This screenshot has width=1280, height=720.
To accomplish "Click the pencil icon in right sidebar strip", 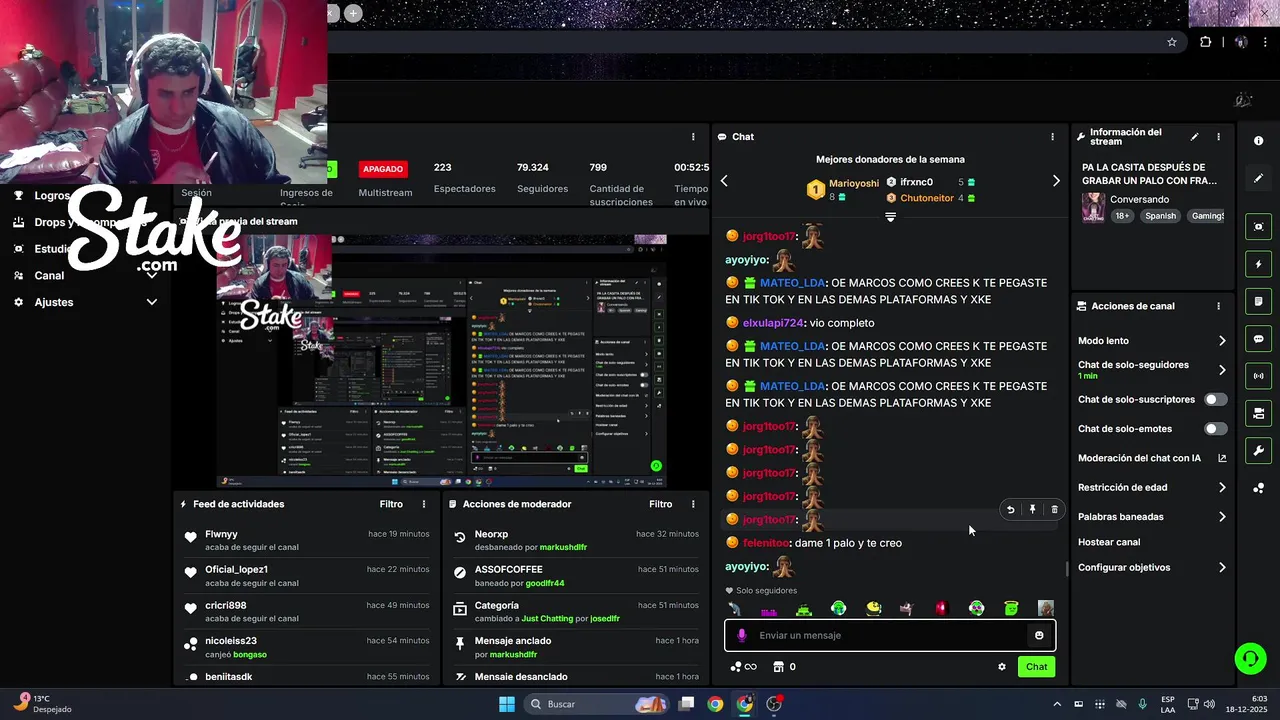I will point(1258,178).
